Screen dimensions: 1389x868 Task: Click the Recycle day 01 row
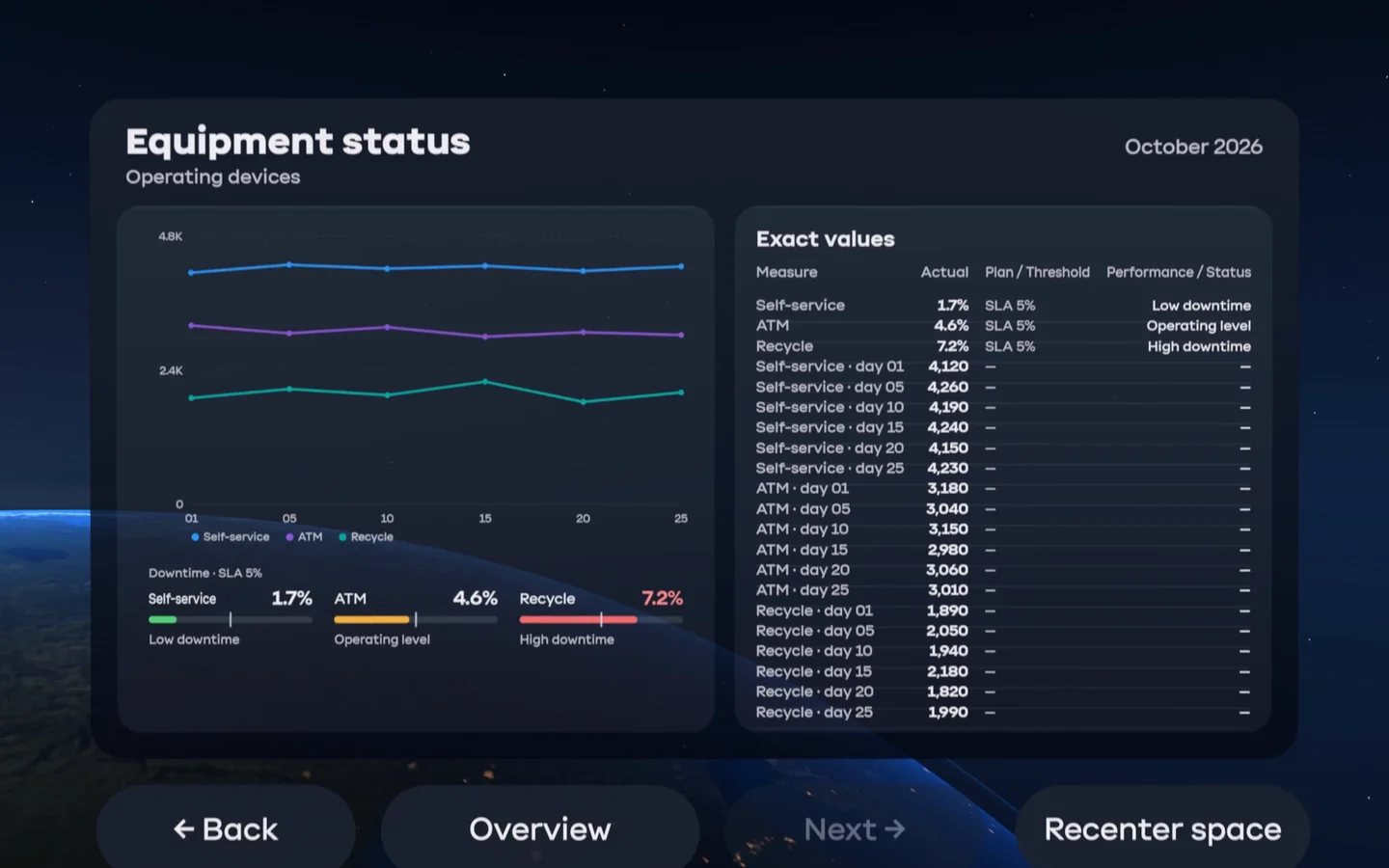[1003, 610]
